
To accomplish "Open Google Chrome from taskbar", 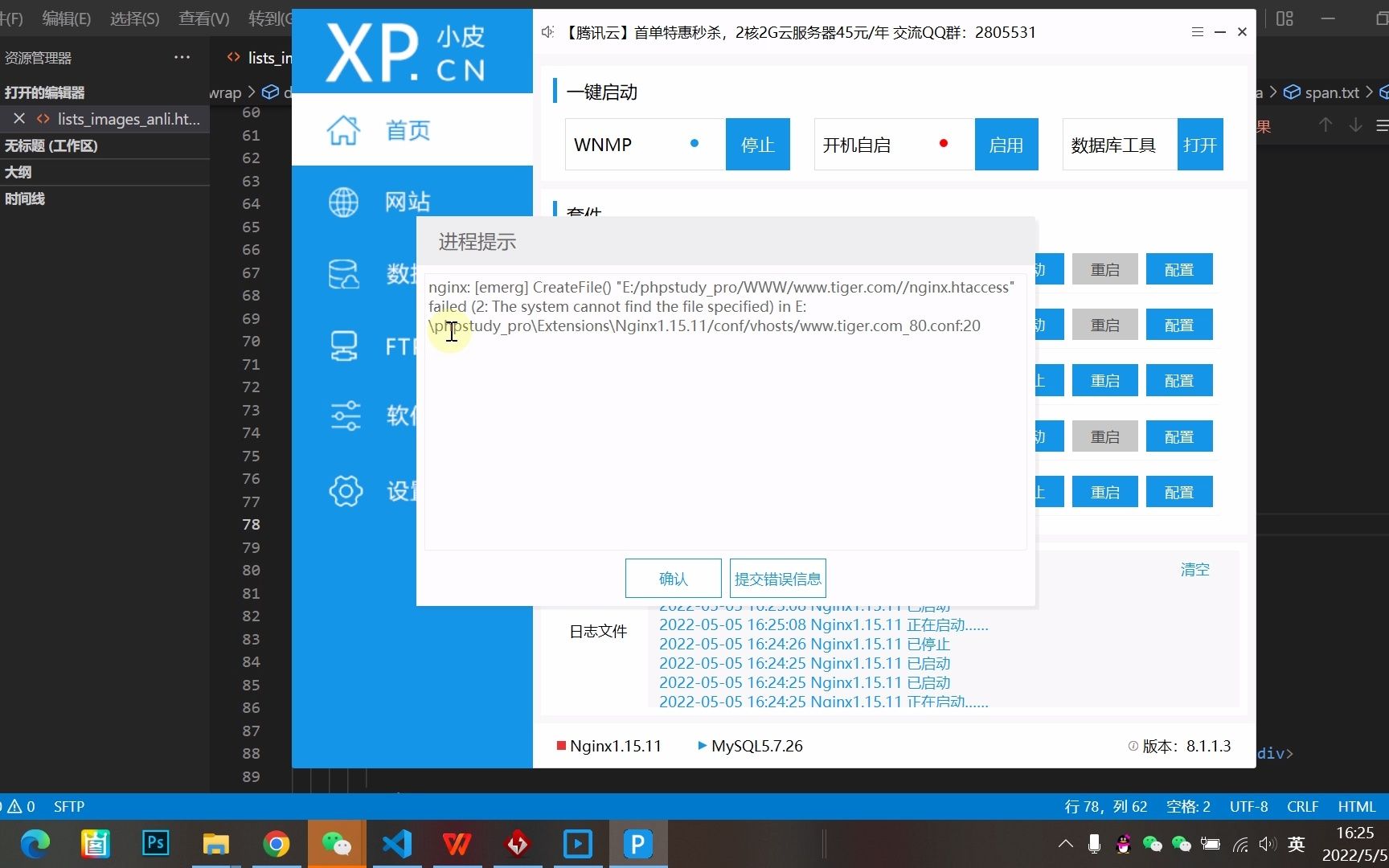I will click(x=276, y=844).
